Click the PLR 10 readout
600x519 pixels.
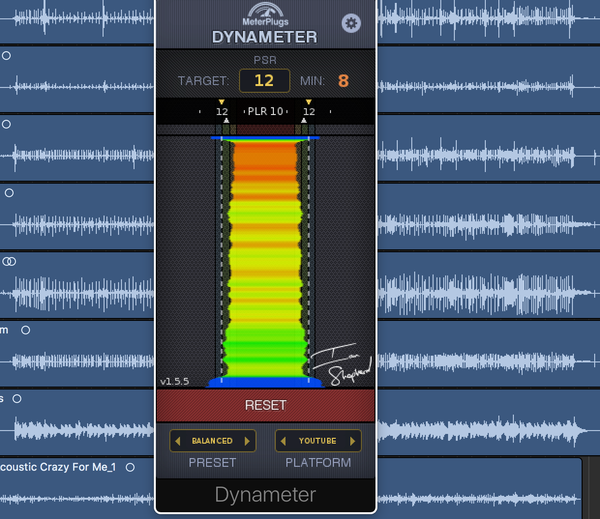[265, 112]
